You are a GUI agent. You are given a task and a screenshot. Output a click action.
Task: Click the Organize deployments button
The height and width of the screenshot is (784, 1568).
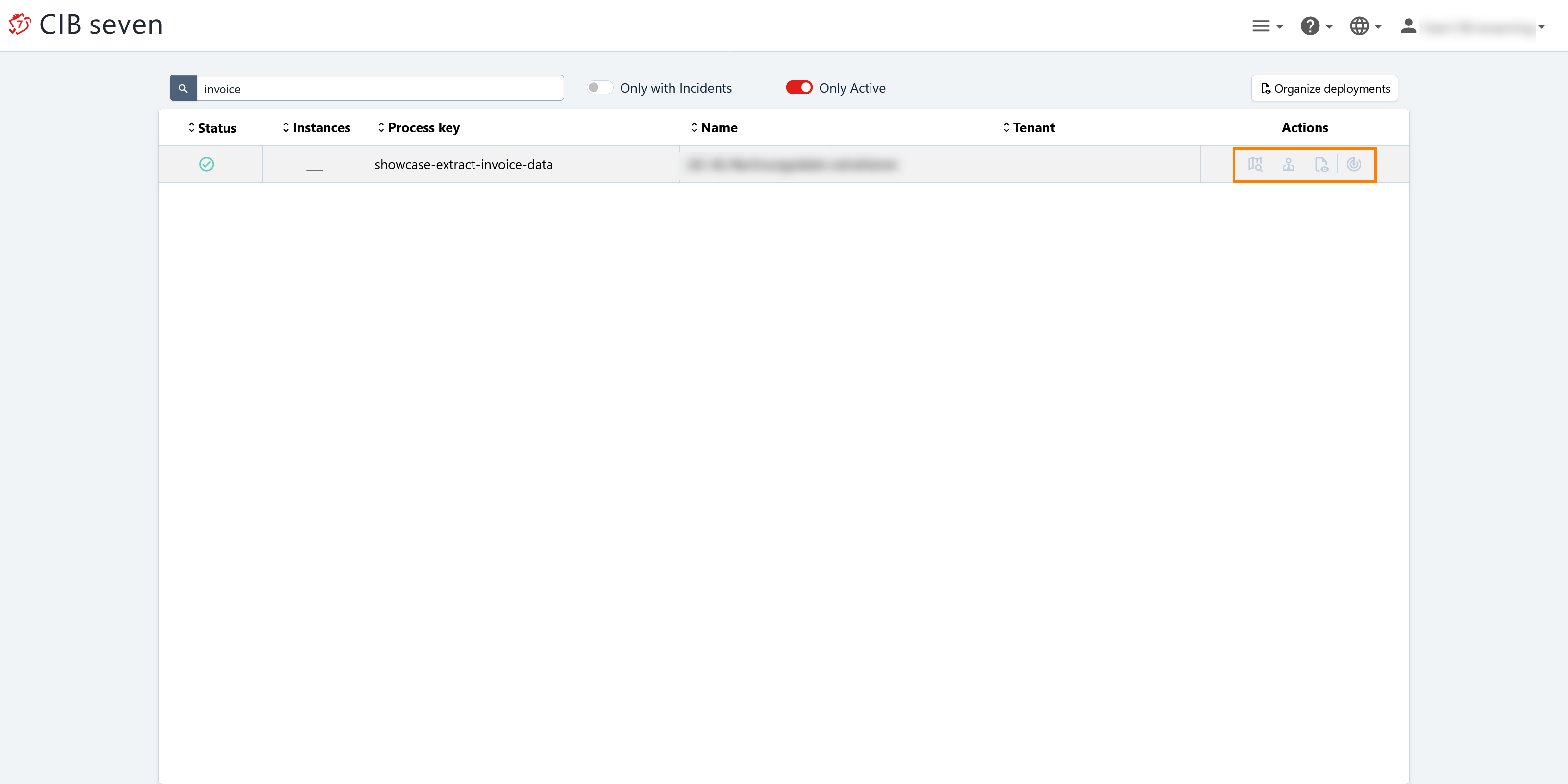(1324, 88)
